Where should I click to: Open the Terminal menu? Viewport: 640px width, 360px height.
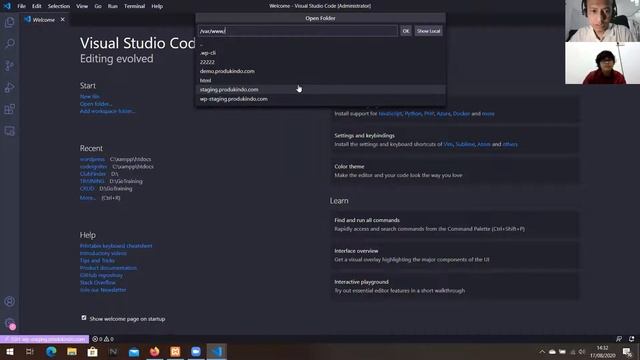(x=134, y=6)
